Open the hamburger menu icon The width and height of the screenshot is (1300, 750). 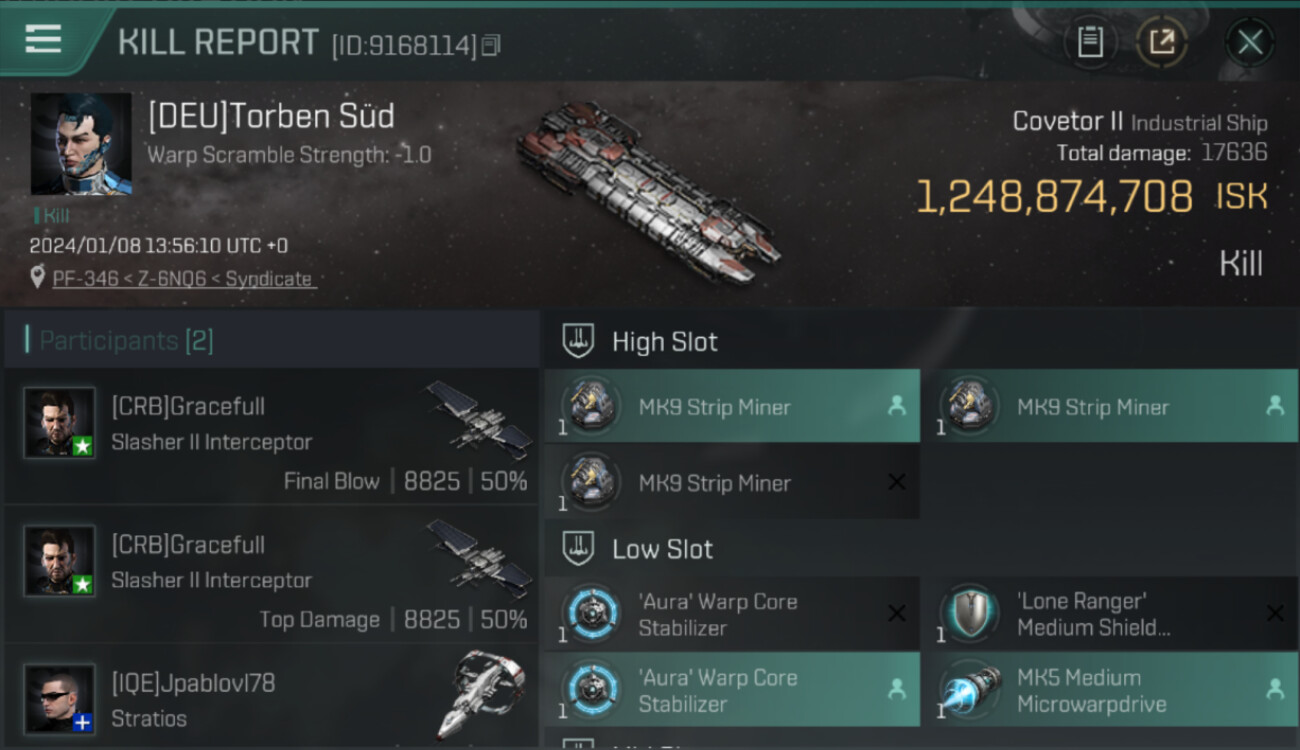point(43,39)
